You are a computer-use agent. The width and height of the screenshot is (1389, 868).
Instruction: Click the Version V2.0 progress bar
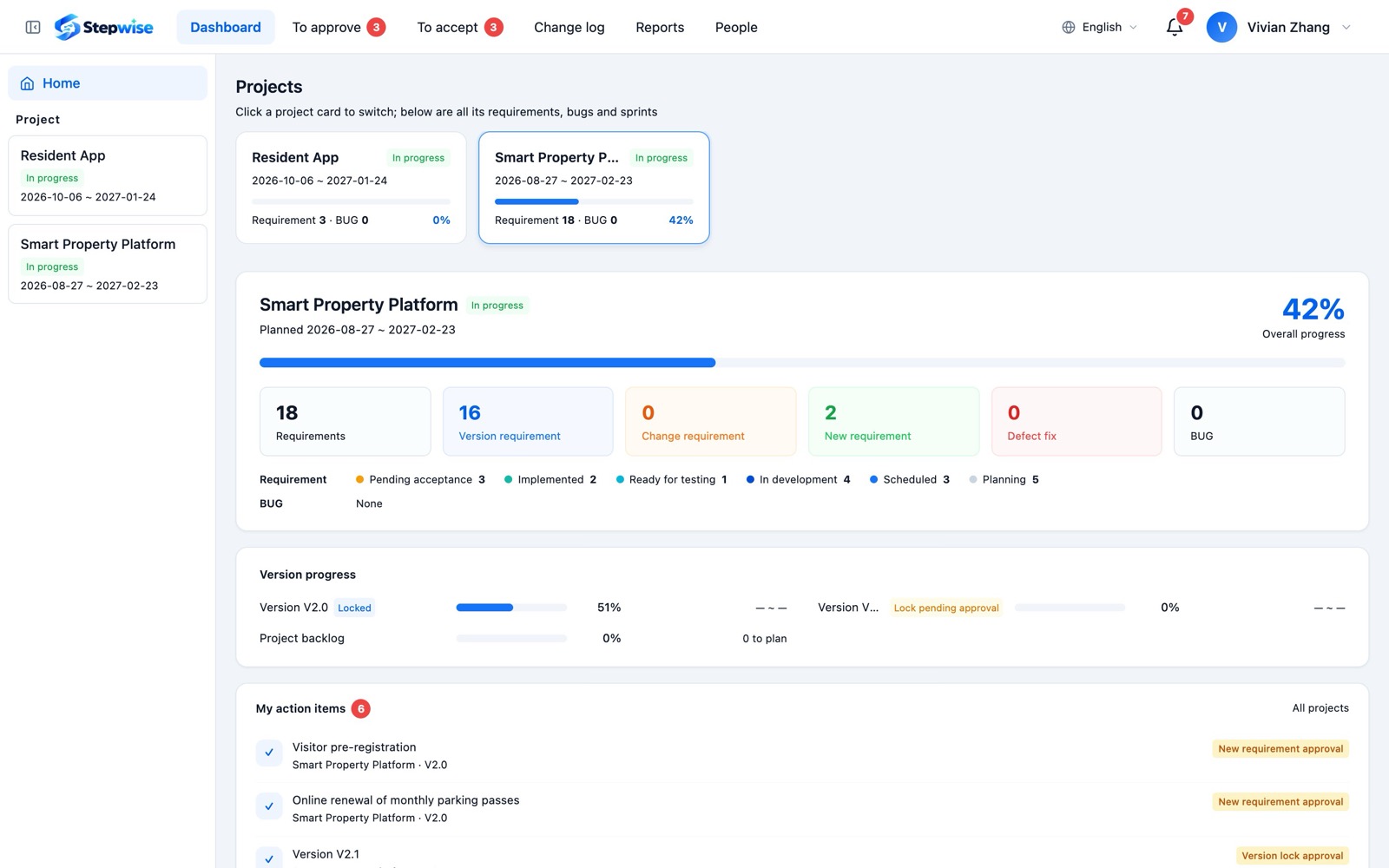click(x=511, y=608)
